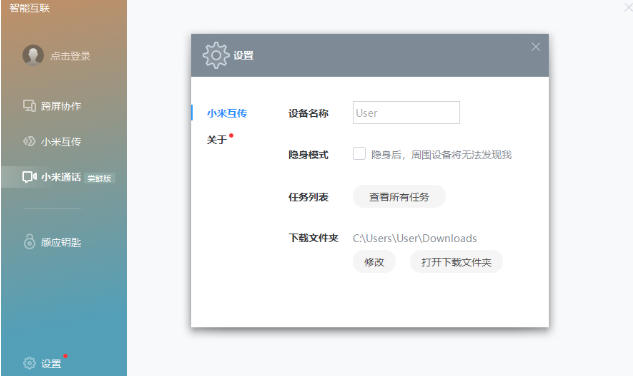The image size is (633, 387).
Task: Click the C:\Users\User\Downloads path text
Action: coord(415,238)
